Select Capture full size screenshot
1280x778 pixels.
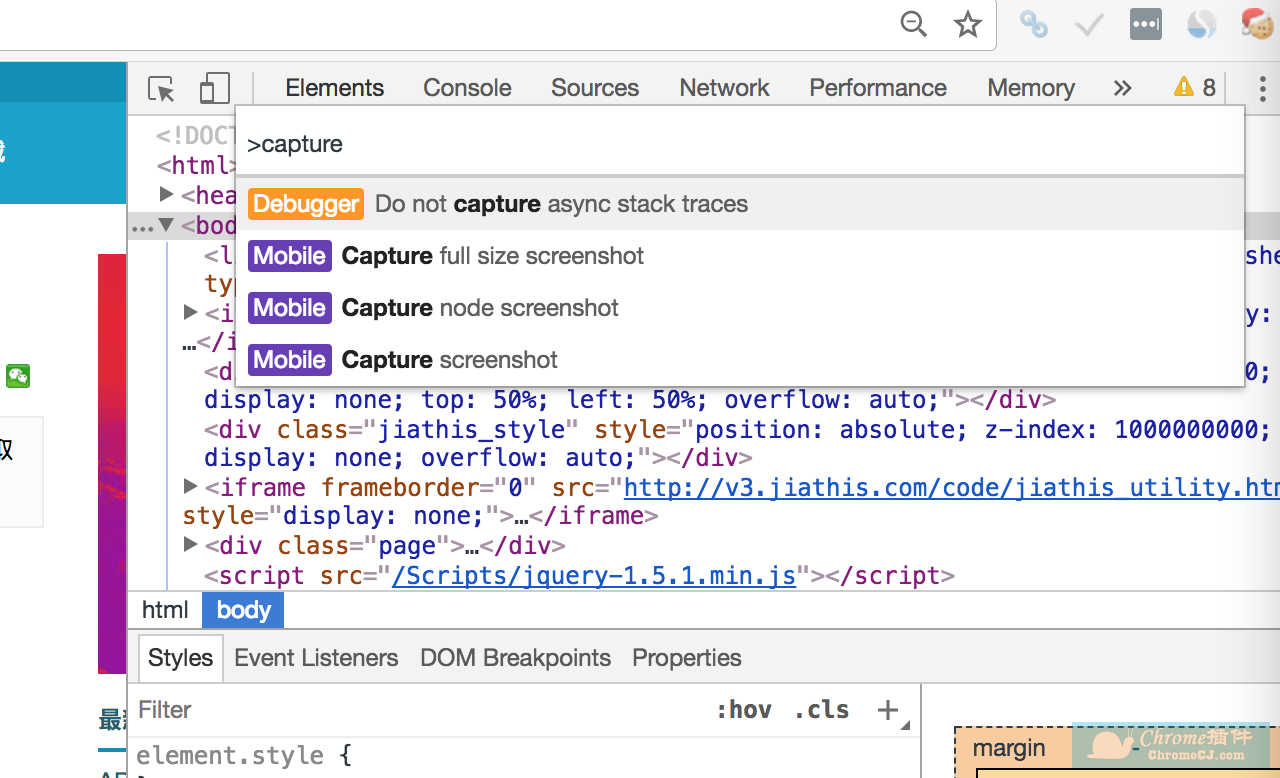point(740,256)
